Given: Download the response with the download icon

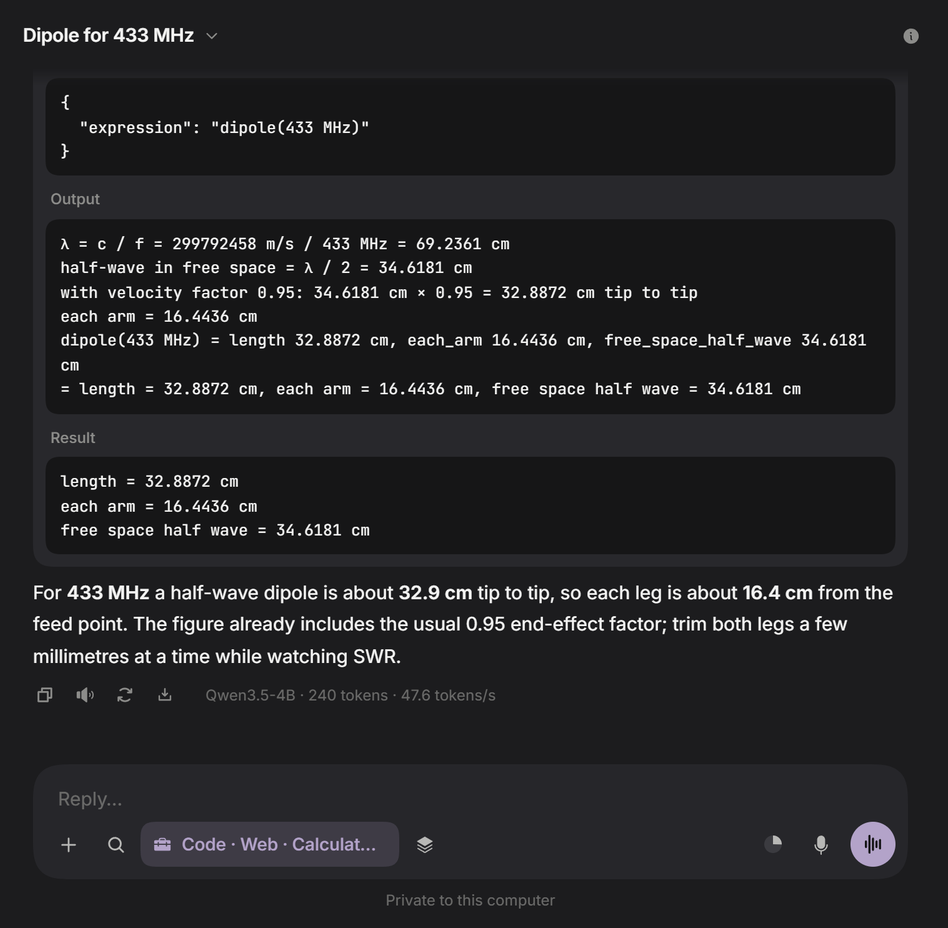Looking at the screenshot, I should click(x=164, y=695).
